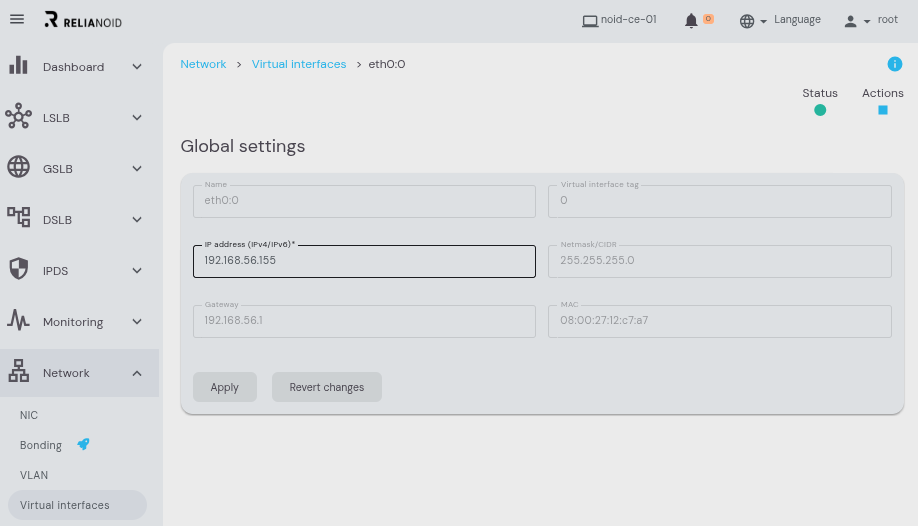The height and width of the screenshot is (526, 918).
Task: Click the rocket icon beside Bonding
Action: (x=83, y=444)
